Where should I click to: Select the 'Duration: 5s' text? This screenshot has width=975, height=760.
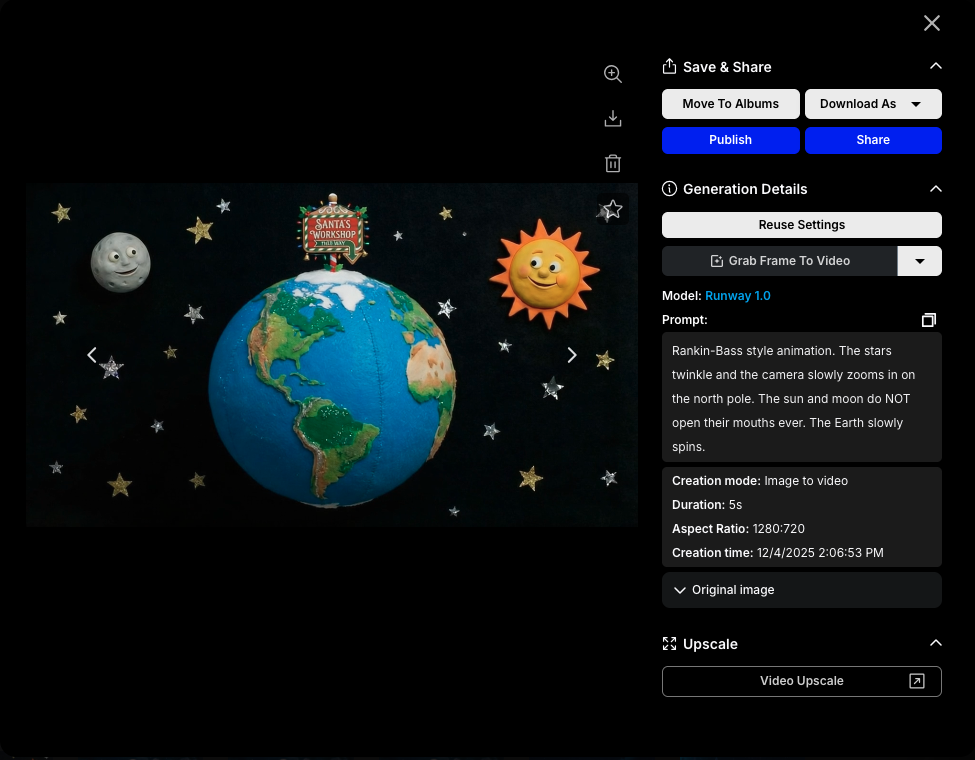click(x=707, y=505)
